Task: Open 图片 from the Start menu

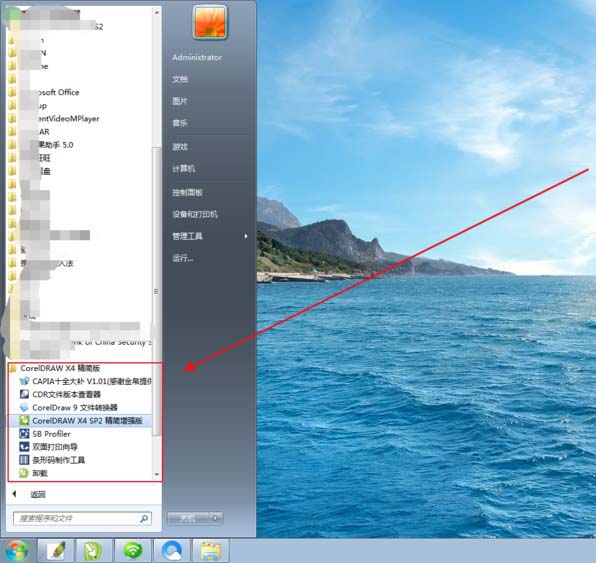Action: click(180, 101)
